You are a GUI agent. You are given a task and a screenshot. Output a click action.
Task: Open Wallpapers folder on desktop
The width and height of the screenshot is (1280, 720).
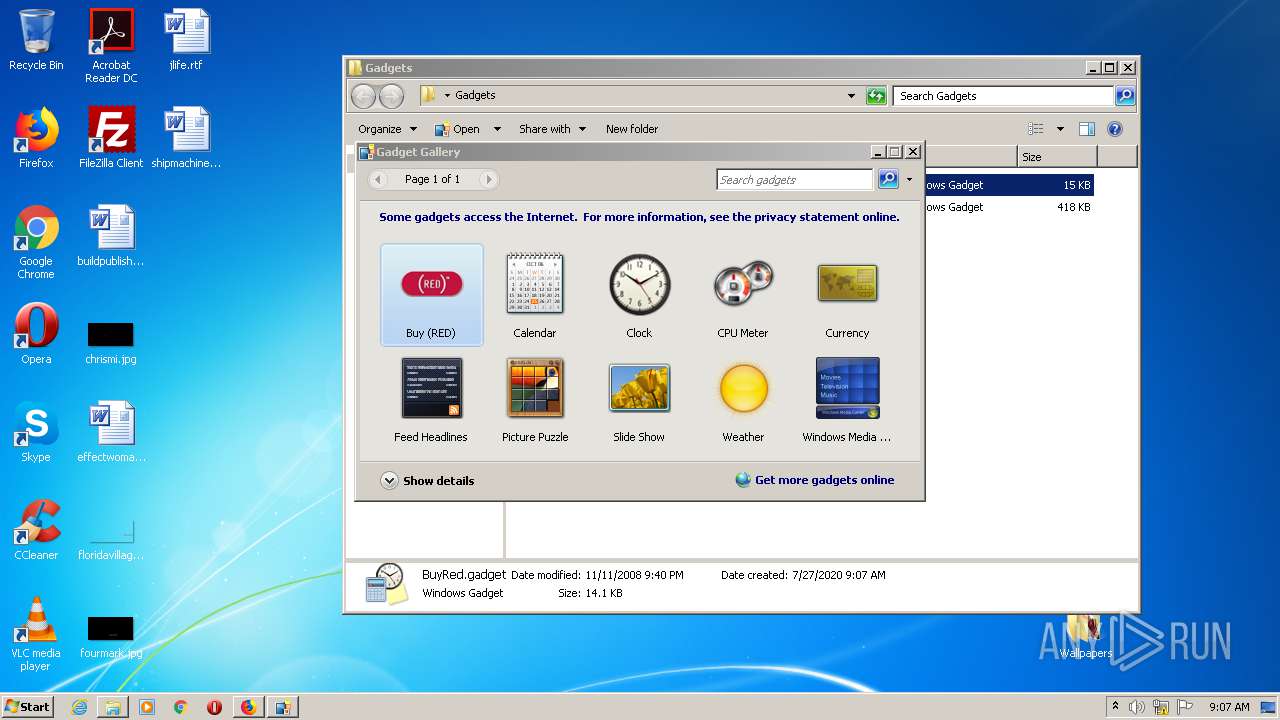click(x=1085, y=637)
